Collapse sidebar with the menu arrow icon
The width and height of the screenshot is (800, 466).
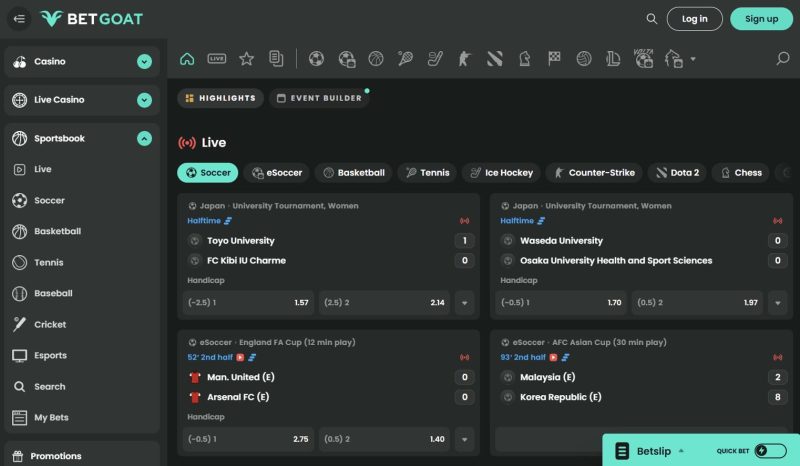19,19
